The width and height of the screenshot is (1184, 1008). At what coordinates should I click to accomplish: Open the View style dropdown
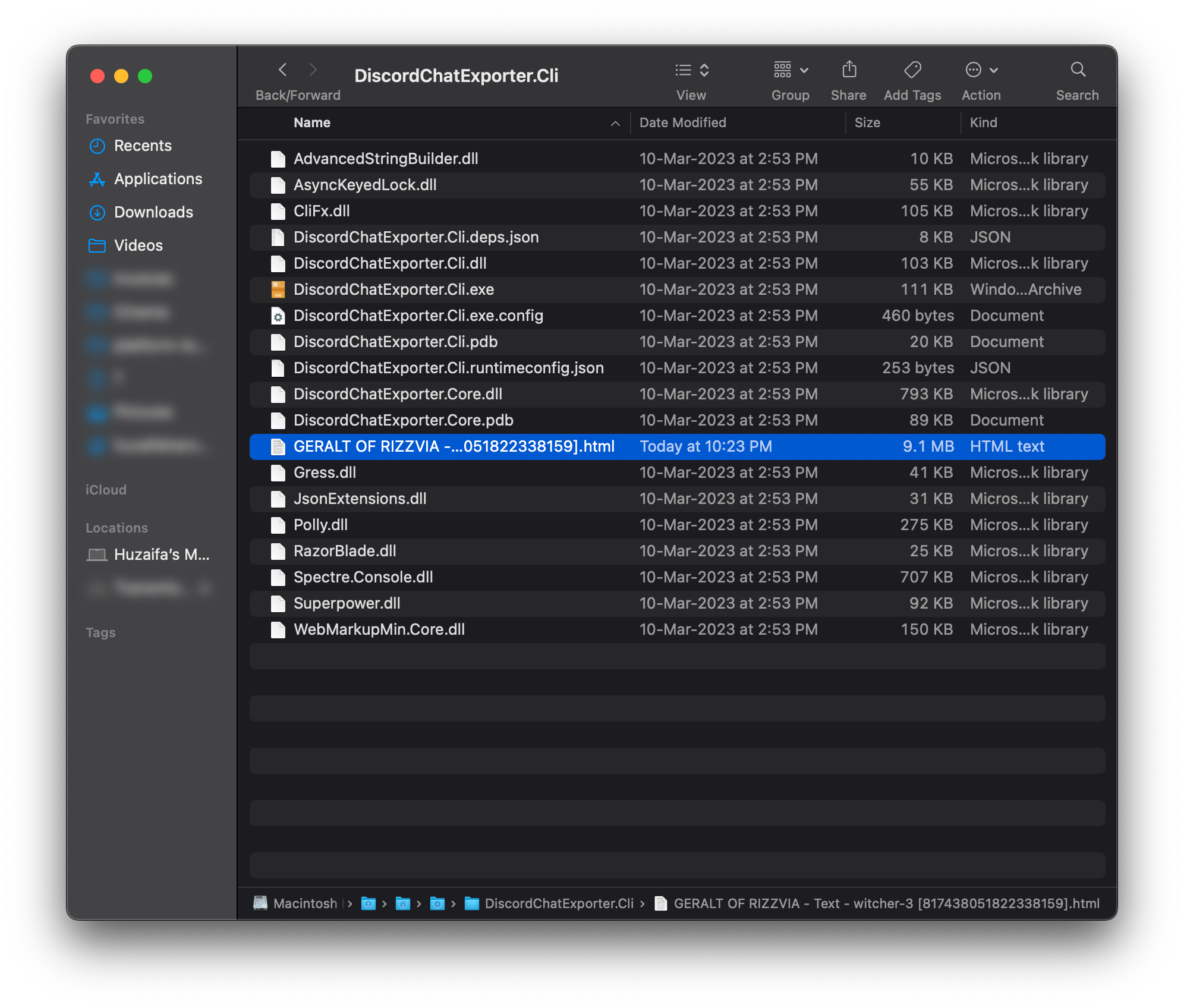(692, 70)
